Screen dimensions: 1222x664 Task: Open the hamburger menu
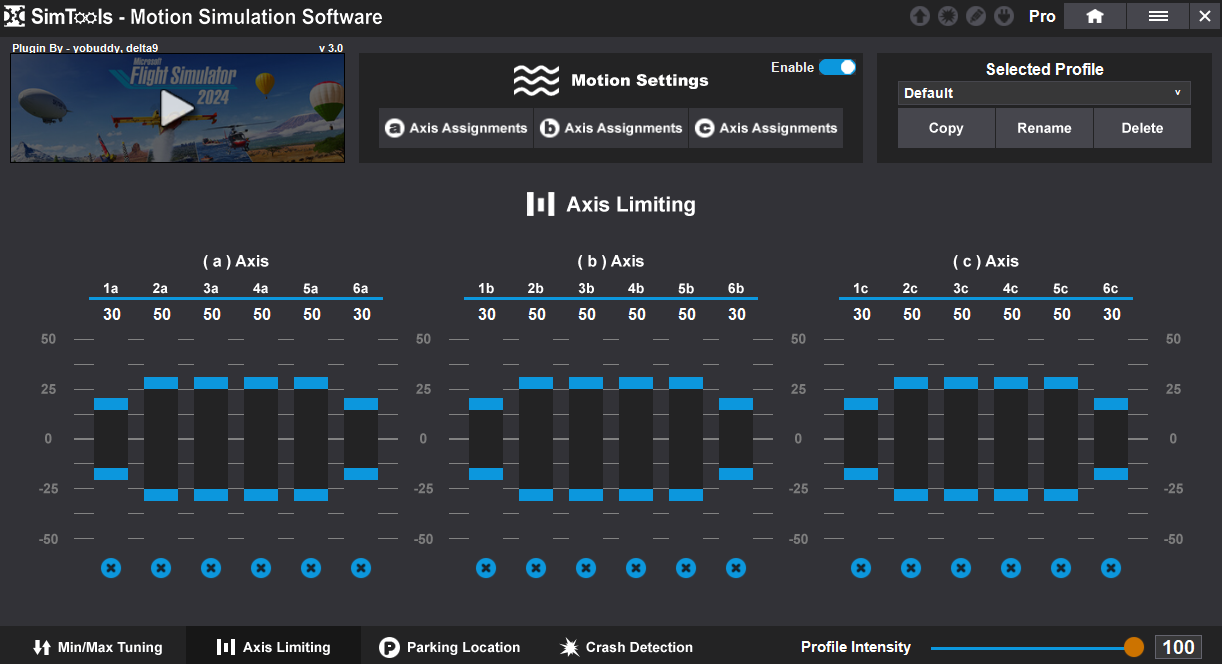tap(1158, 16)
